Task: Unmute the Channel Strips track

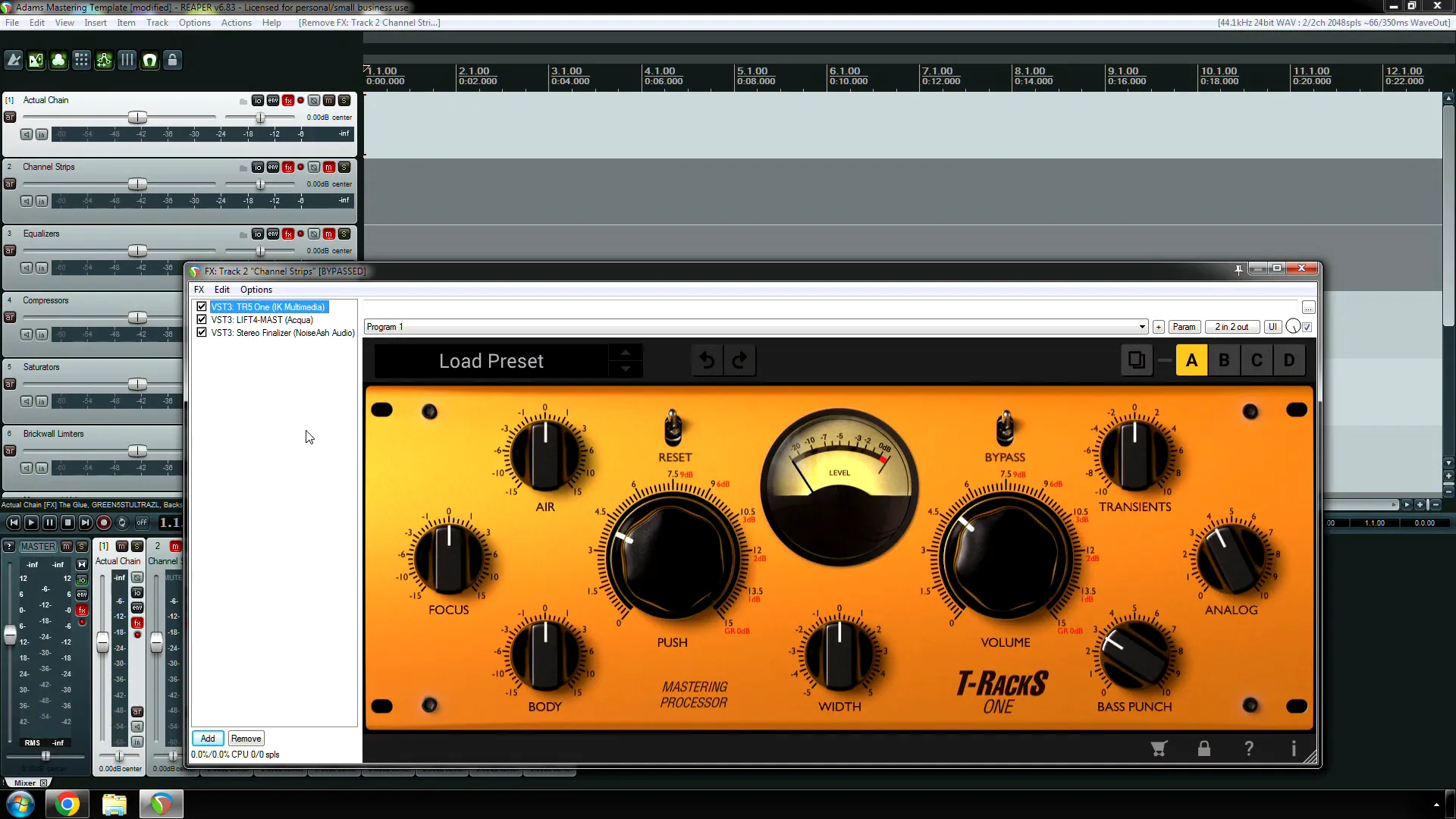Action: 329,167
